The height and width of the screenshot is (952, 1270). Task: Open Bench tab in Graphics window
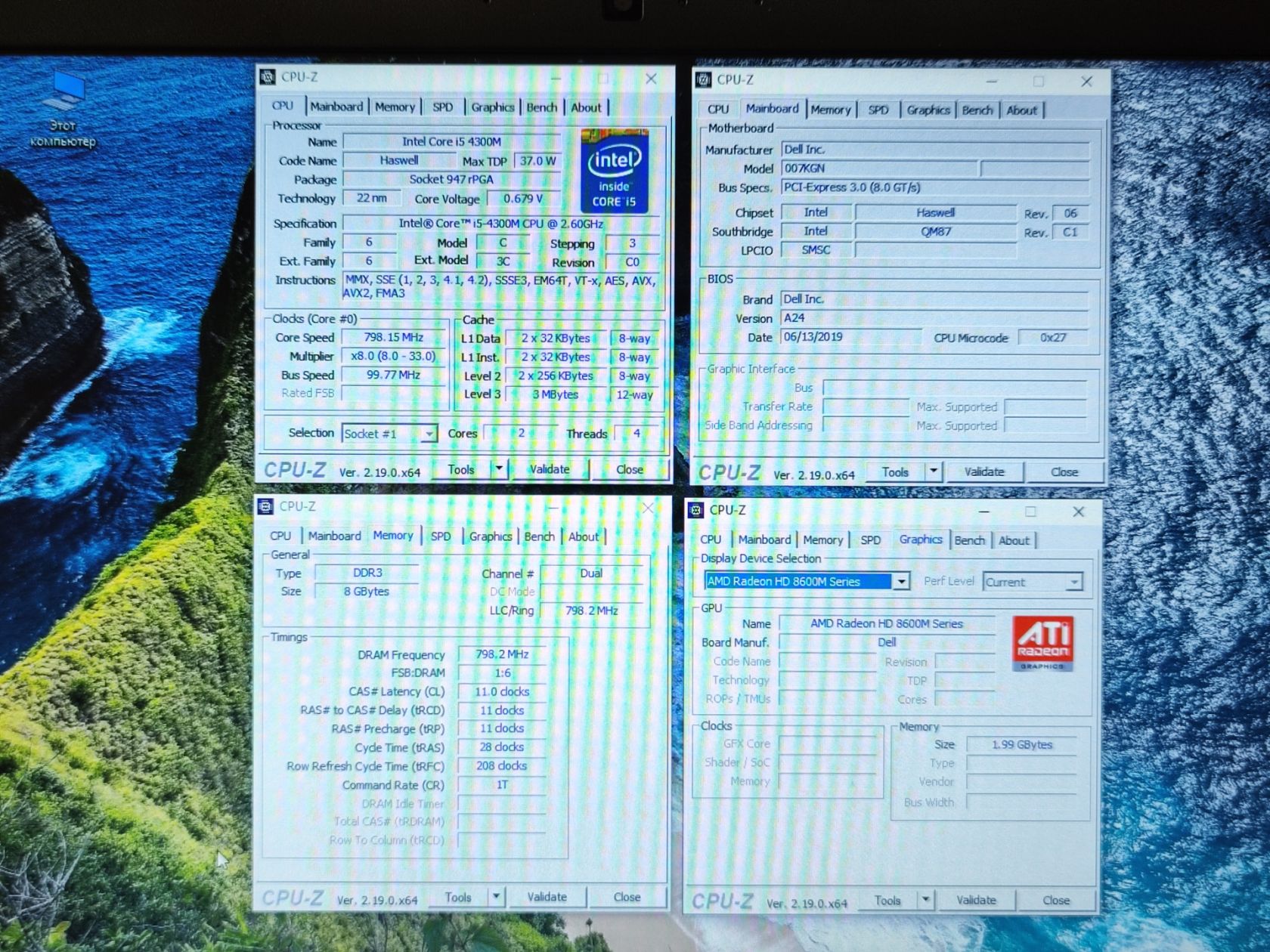[x=969, y=540]
